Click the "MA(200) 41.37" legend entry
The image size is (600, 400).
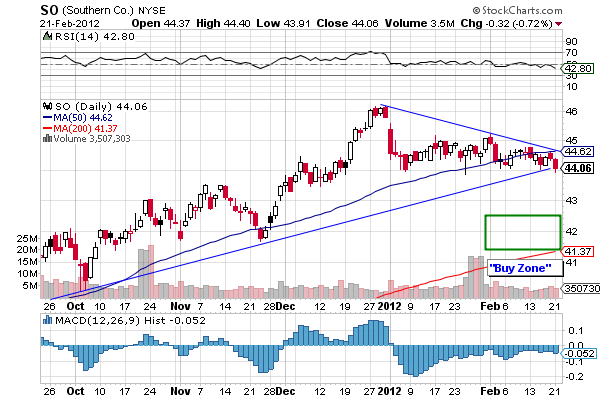click(85, 128)
